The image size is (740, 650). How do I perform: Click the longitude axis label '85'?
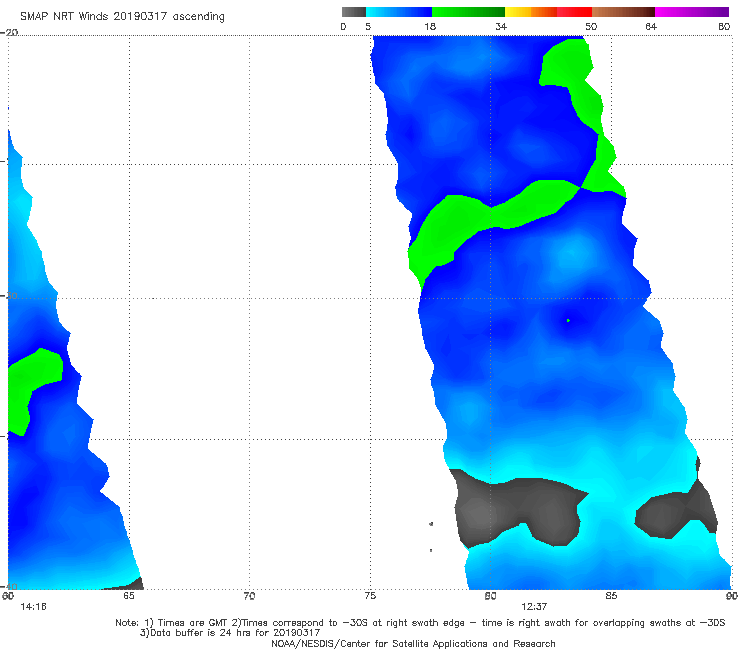coord(611,596)
